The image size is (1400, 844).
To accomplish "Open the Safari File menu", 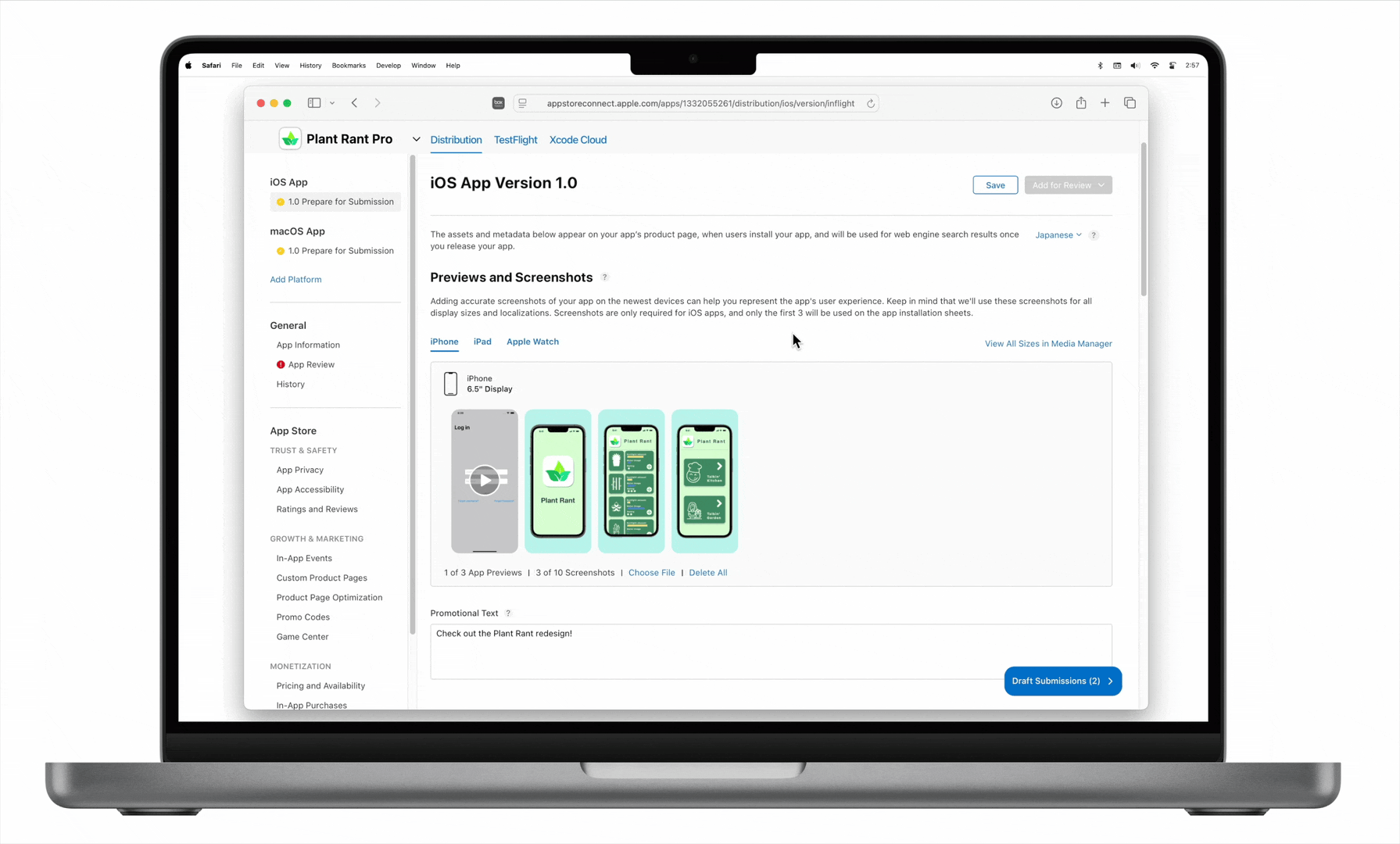I will [x=237, y=66].
